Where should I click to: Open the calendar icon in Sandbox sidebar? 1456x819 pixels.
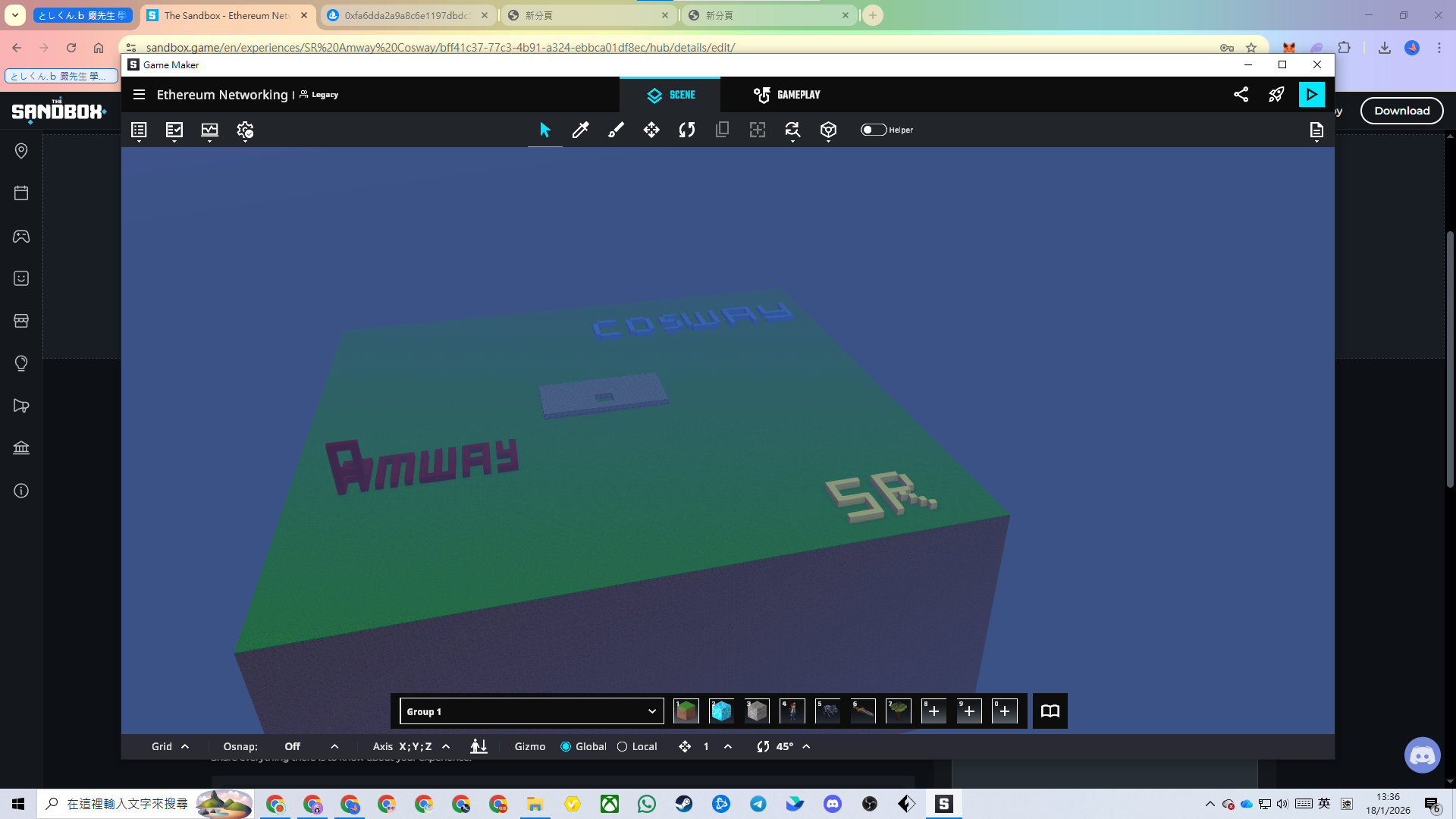coord(21,193)
